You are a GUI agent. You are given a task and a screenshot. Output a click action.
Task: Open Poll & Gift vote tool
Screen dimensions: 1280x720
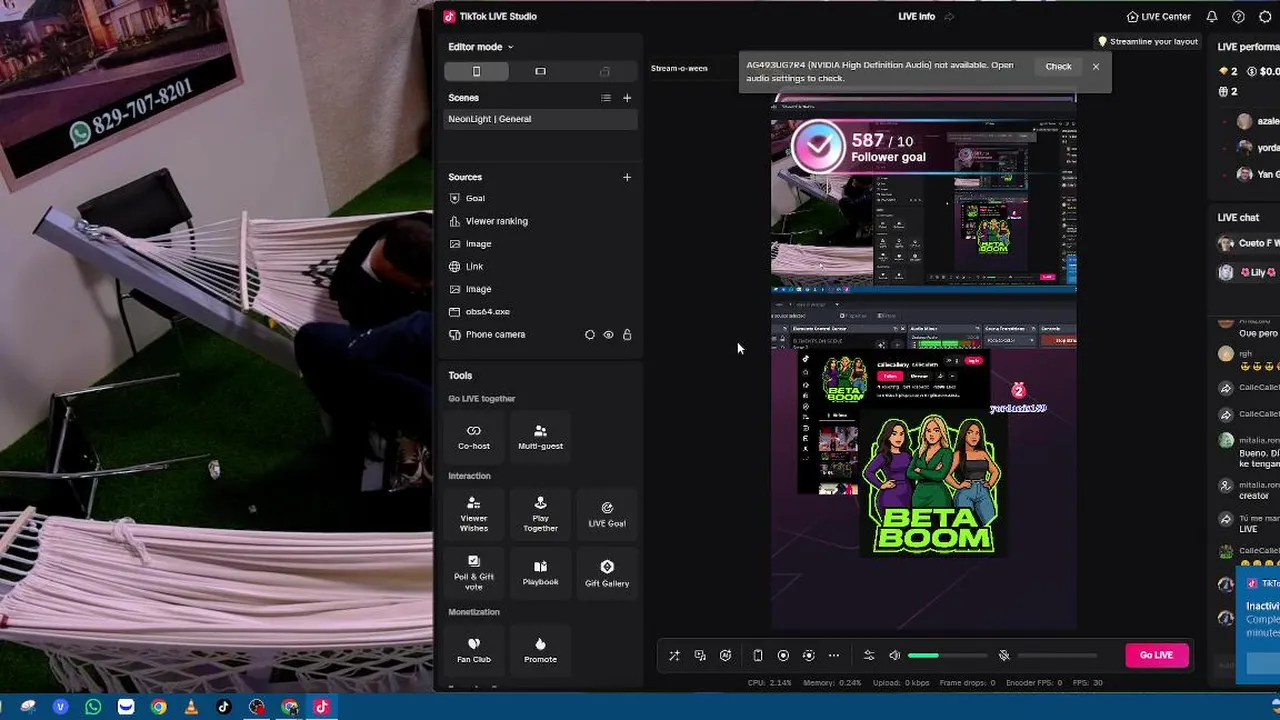(x=474, y=572)
